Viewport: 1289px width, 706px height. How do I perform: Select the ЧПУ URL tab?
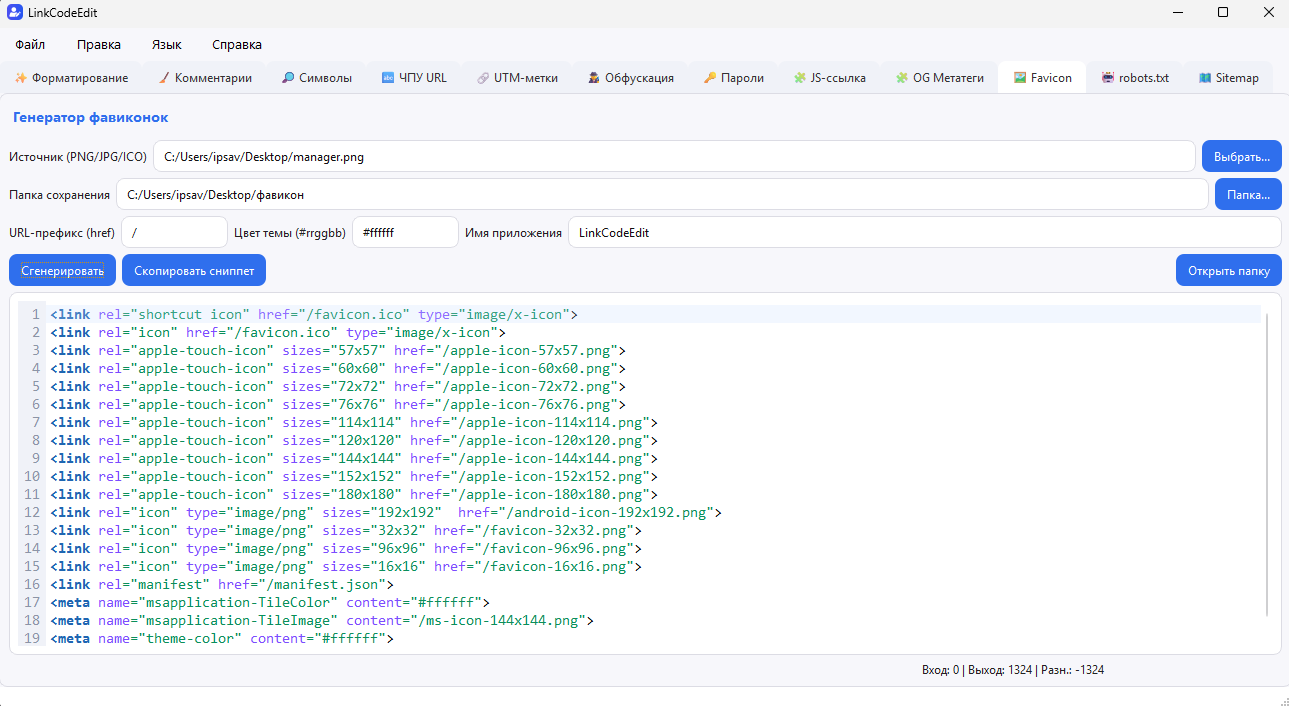414,78
